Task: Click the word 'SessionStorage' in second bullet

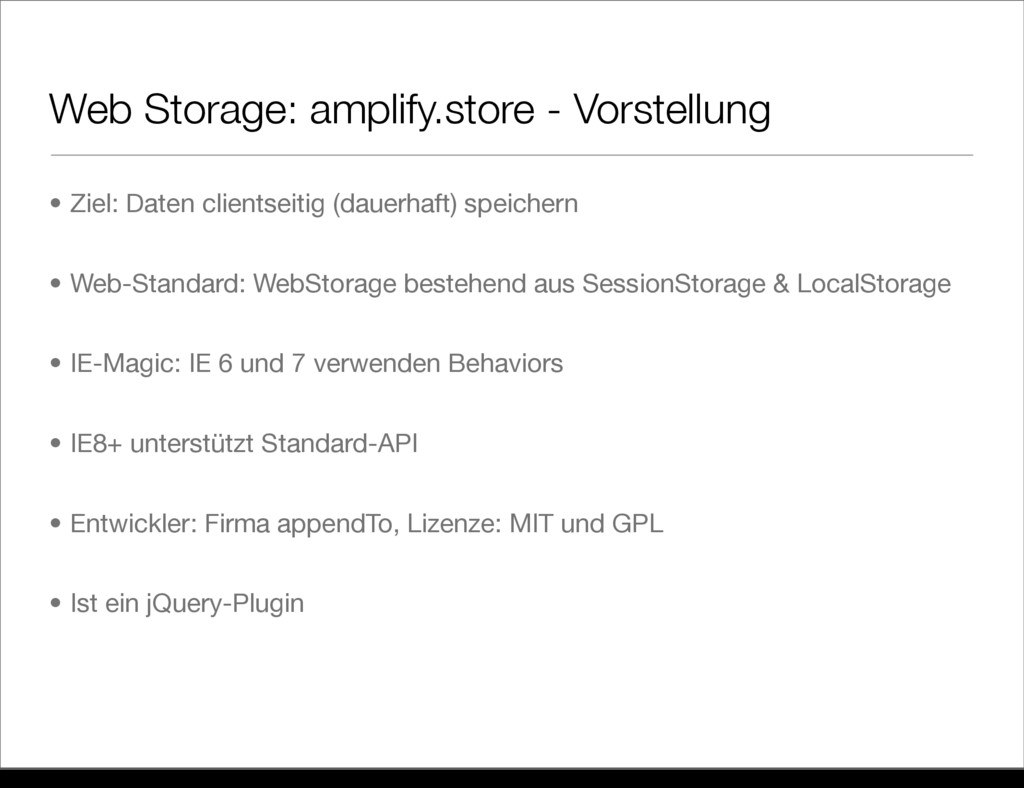Action: coord(673,284)
